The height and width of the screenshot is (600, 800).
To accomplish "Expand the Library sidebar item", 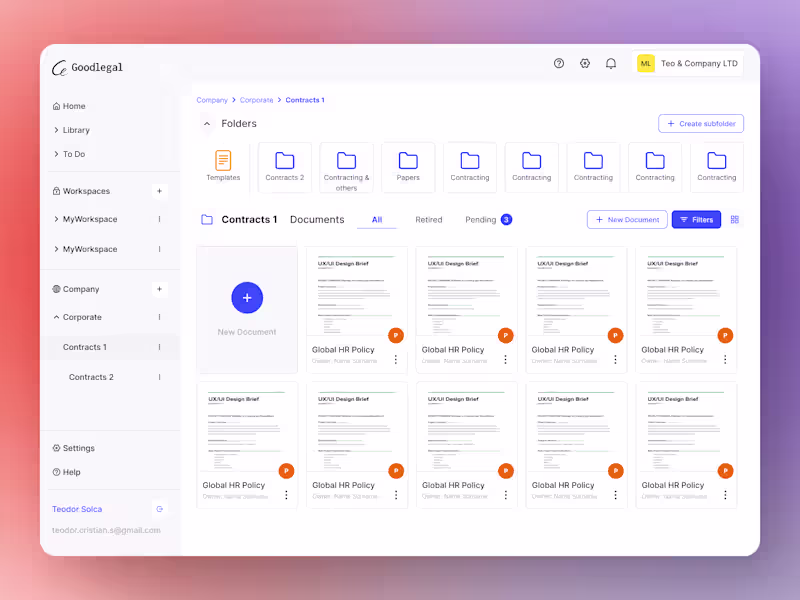I will pyautogui.click(x=75, y=130).
